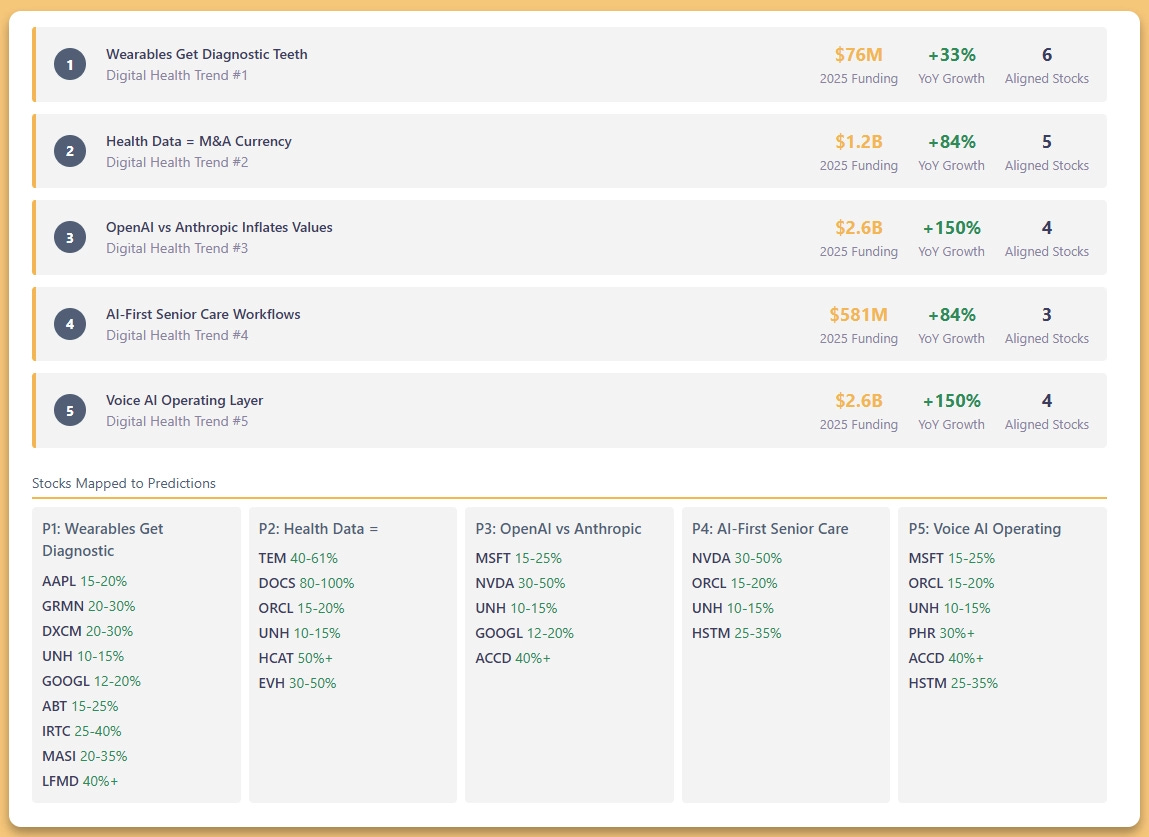Select the GRMN 20-30% stock entry
This screenshot has width=1149, height=837.
click(x=89, y=606)
